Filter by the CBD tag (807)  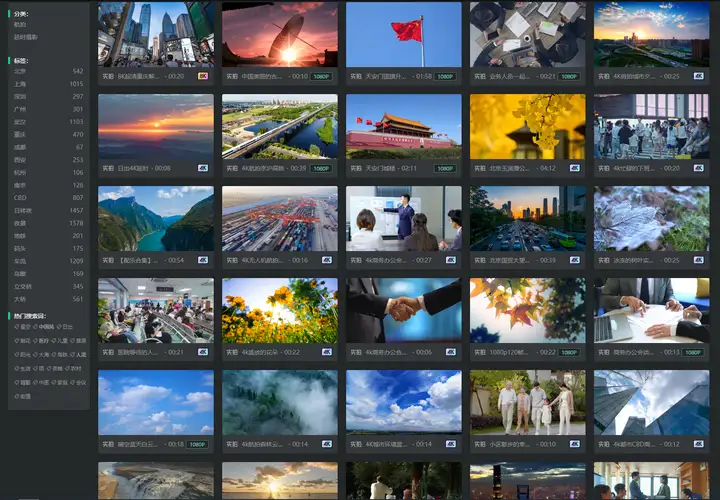pyautogui.click(x=48, y=198)
